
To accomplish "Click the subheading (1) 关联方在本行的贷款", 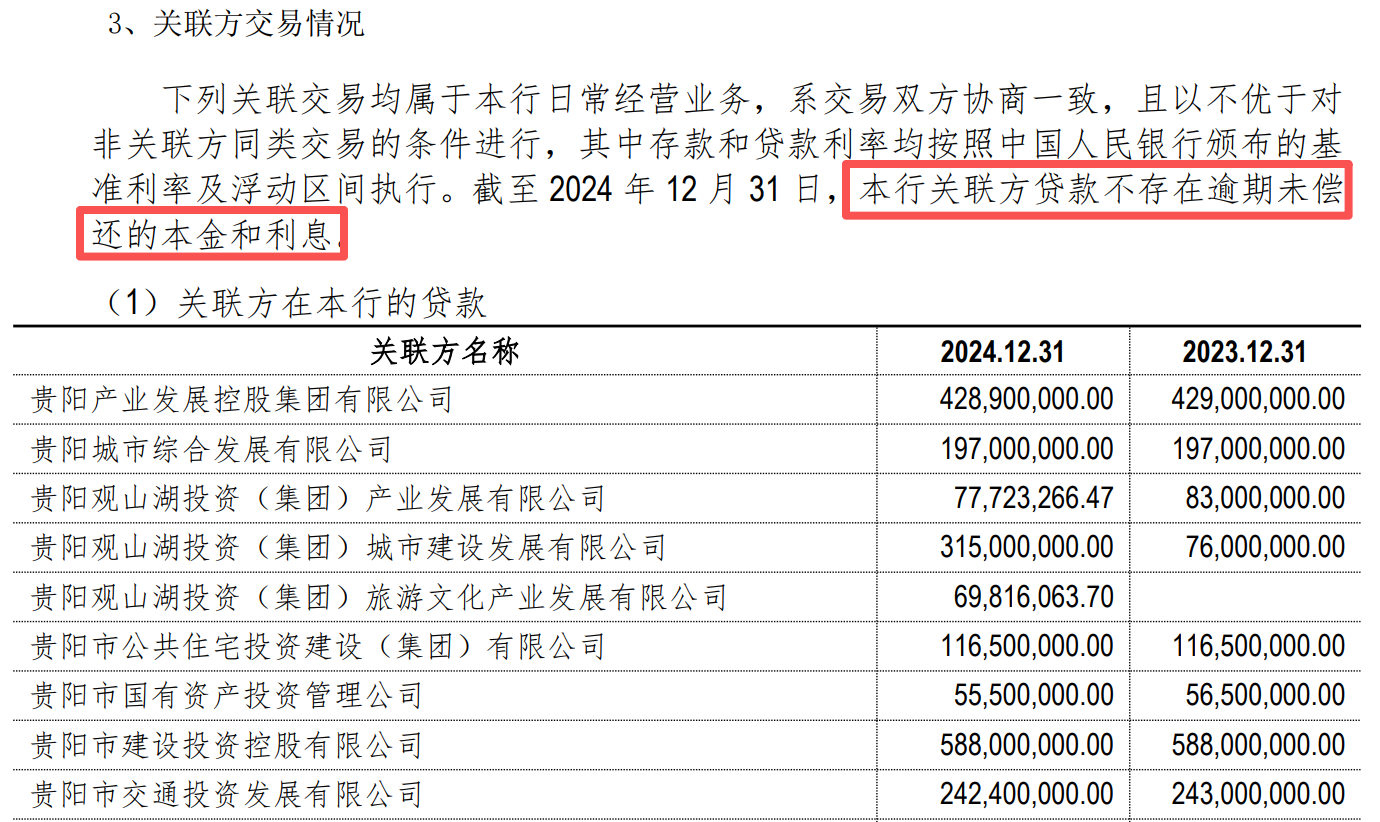I will point(296,303).
